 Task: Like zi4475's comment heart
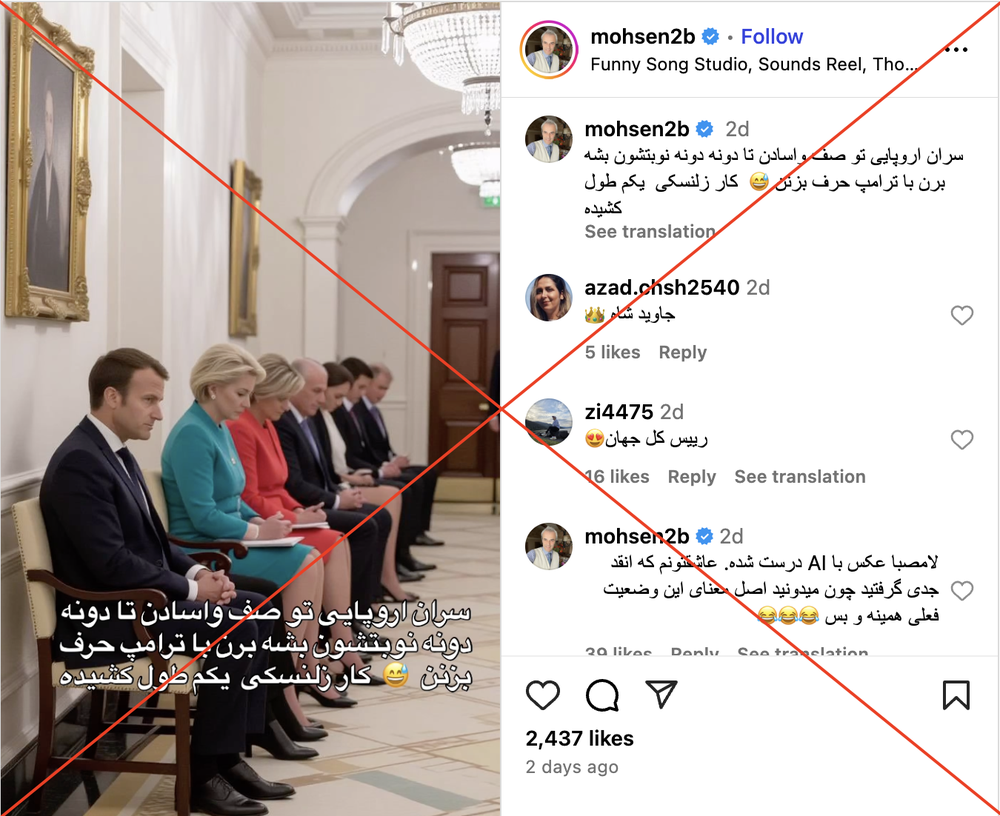(x=962, y=440)
